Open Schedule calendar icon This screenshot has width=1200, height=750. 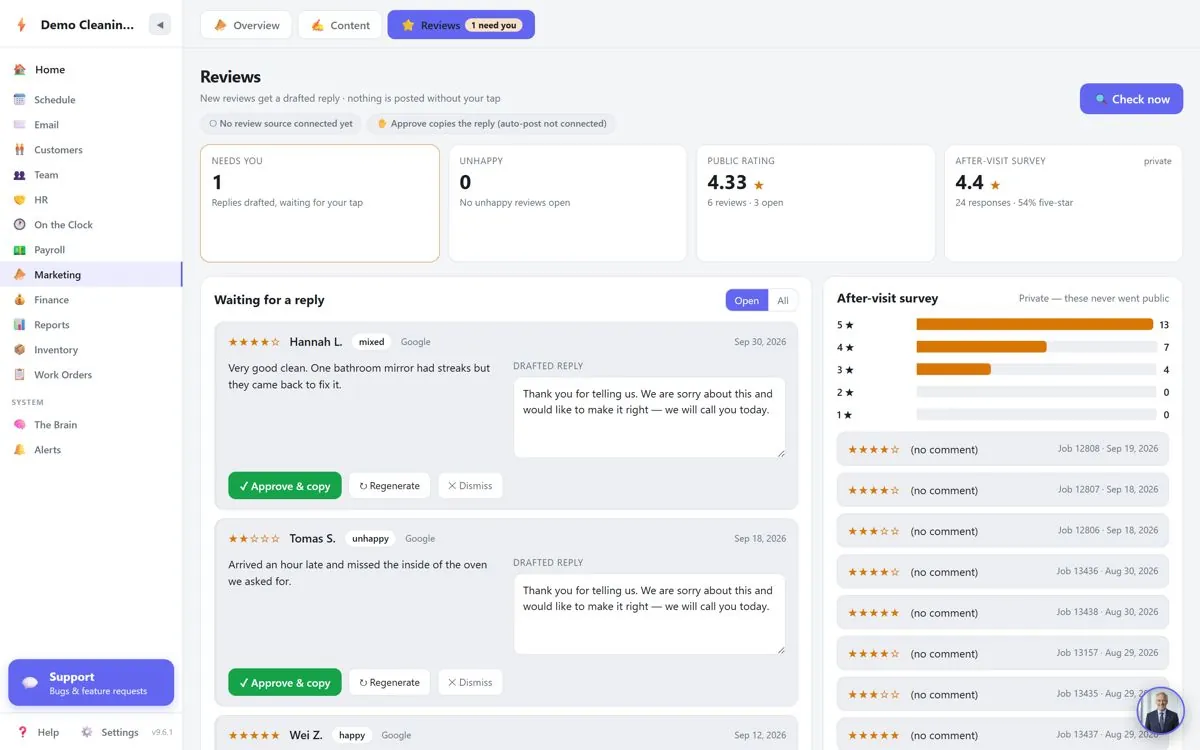tap(19, 100)
